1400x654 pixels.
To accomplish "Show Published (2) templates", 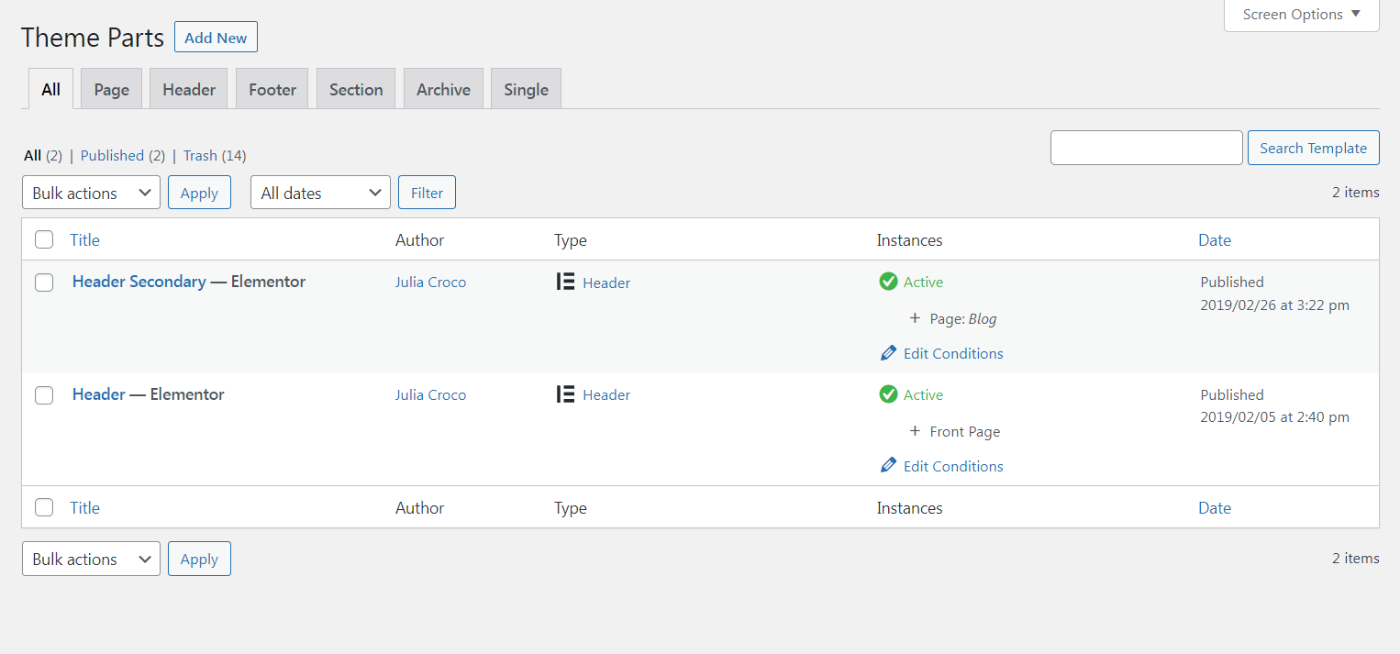I will click(123, 155).
